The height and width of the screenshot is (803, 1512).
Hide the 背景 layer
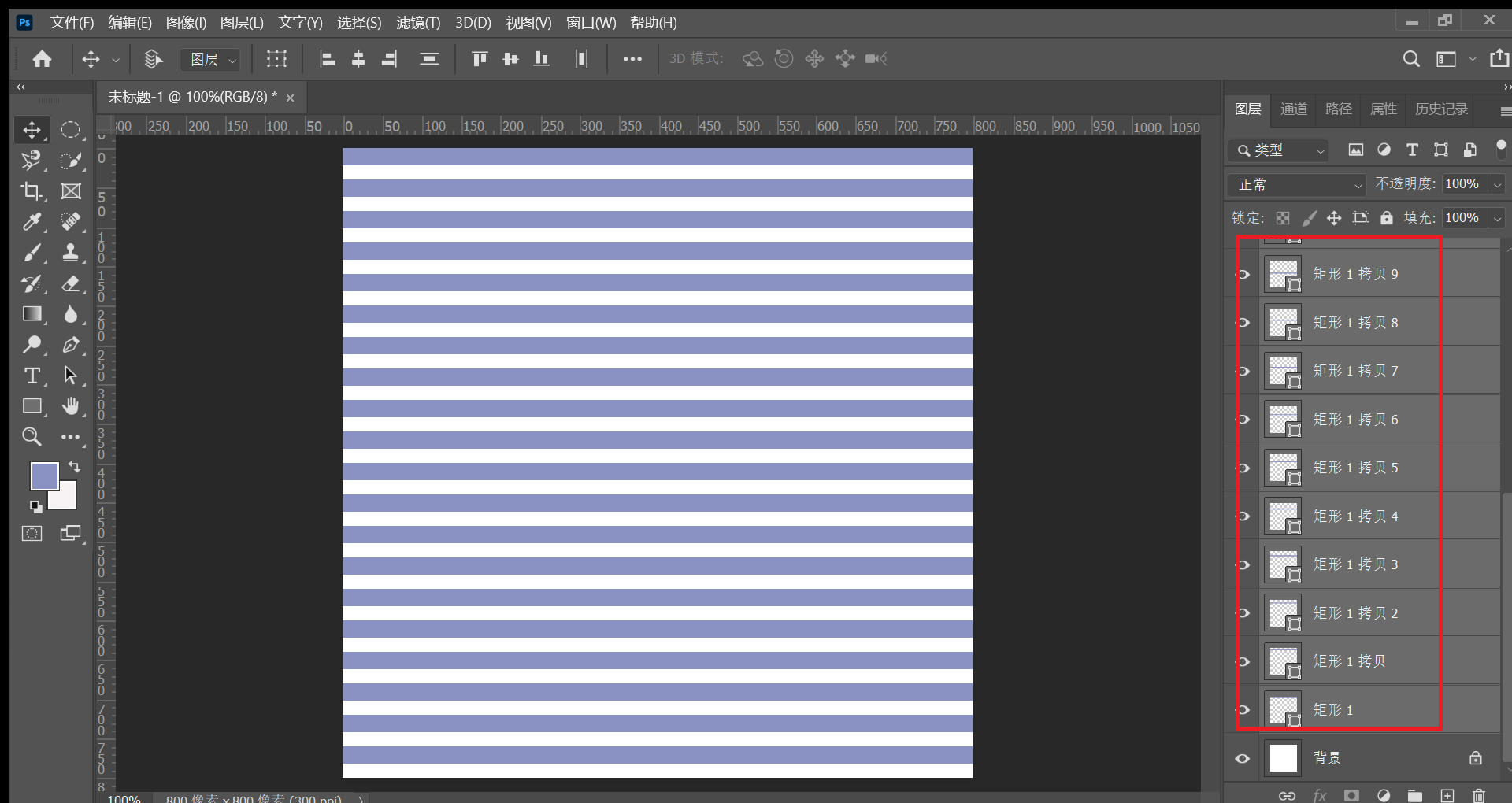[x=1243, y=759]
